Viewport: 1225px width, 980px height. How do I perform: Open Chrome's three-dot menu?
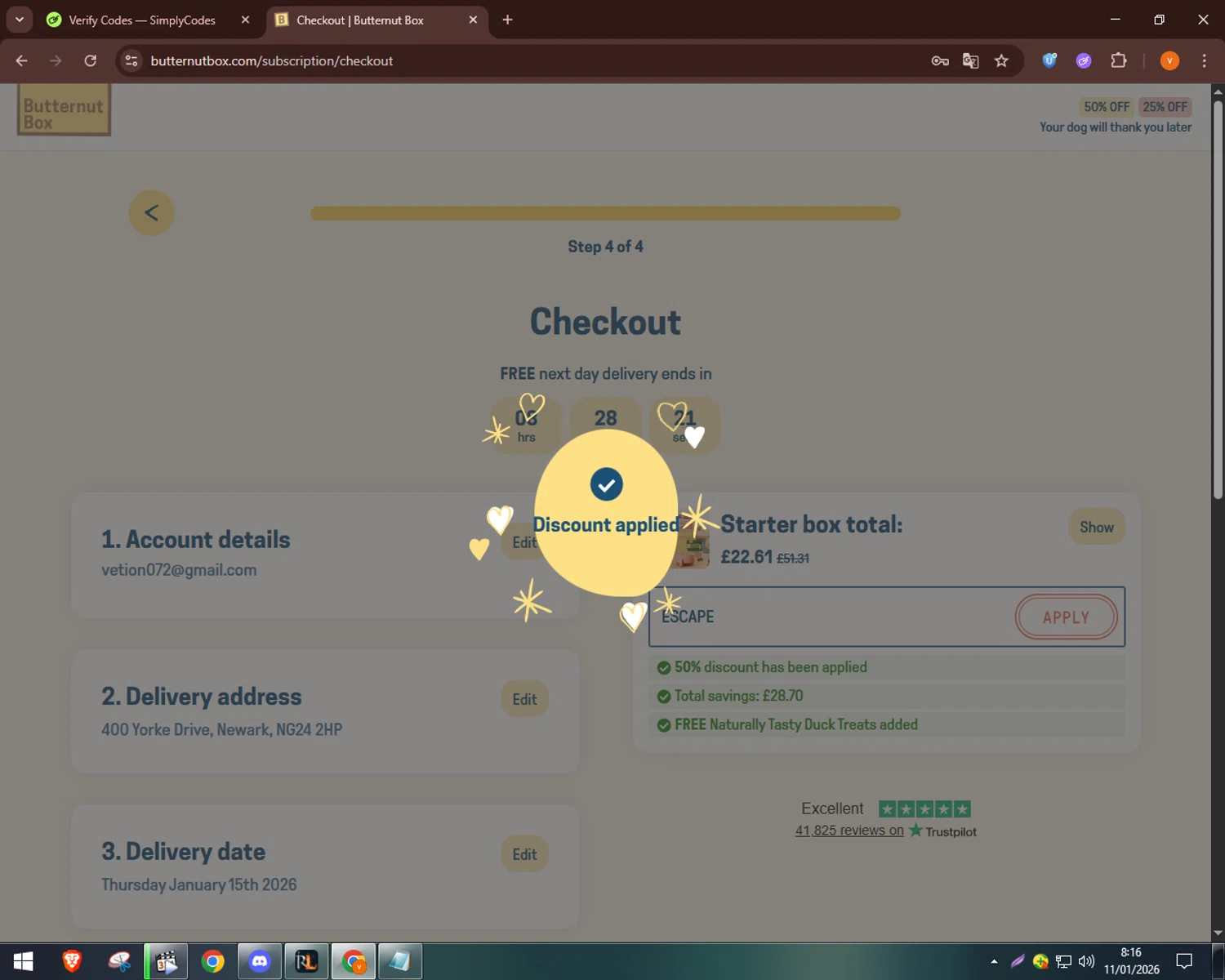pyautogui.click(x=1204, y=60)
